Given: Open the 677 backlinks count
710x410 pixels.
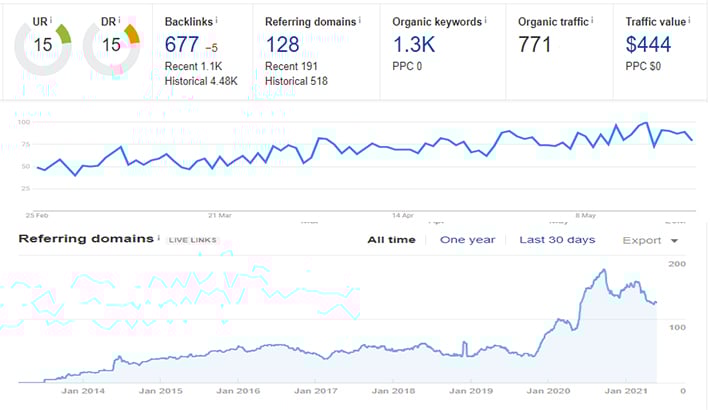Looking at the screenshot, I should click(x=184, y=44).
